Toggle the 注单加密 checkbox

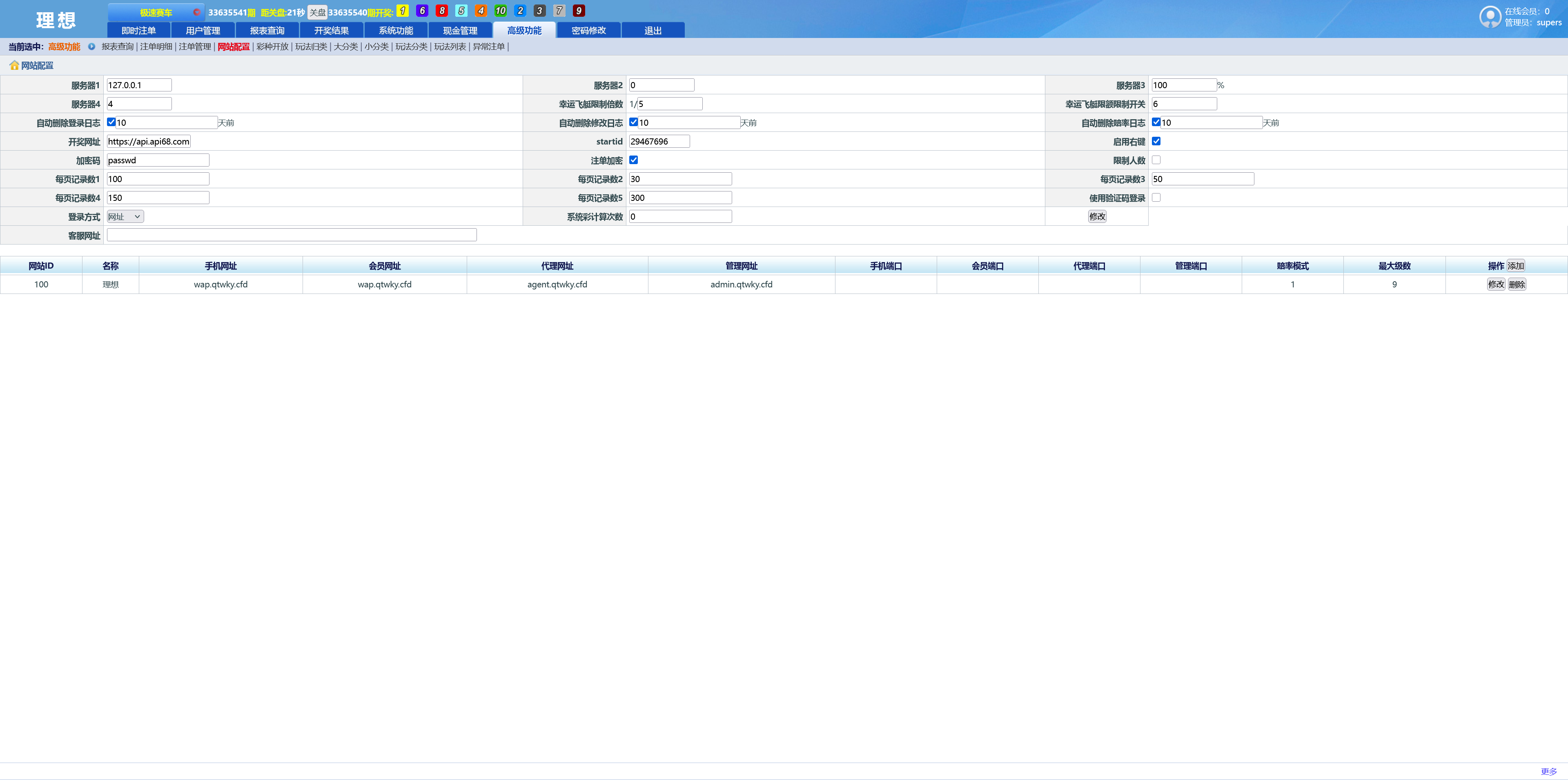tap(634, 160)
